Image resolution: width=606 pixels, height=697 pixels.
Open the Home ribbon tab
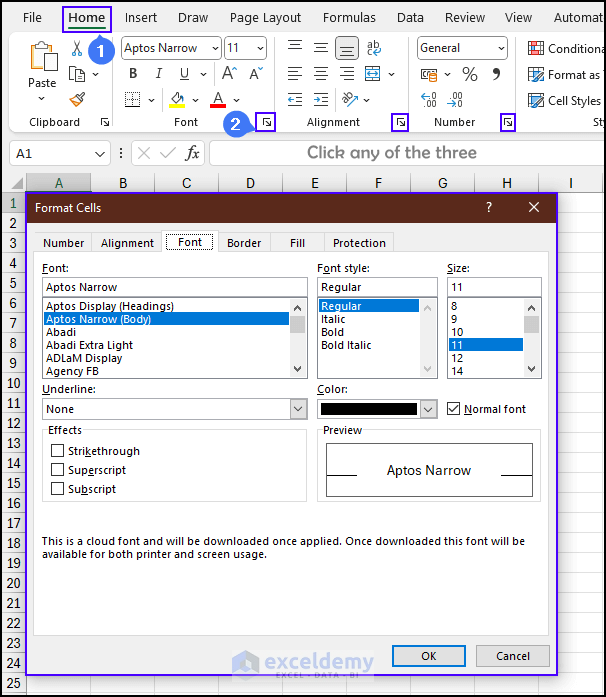click(87, 18)
